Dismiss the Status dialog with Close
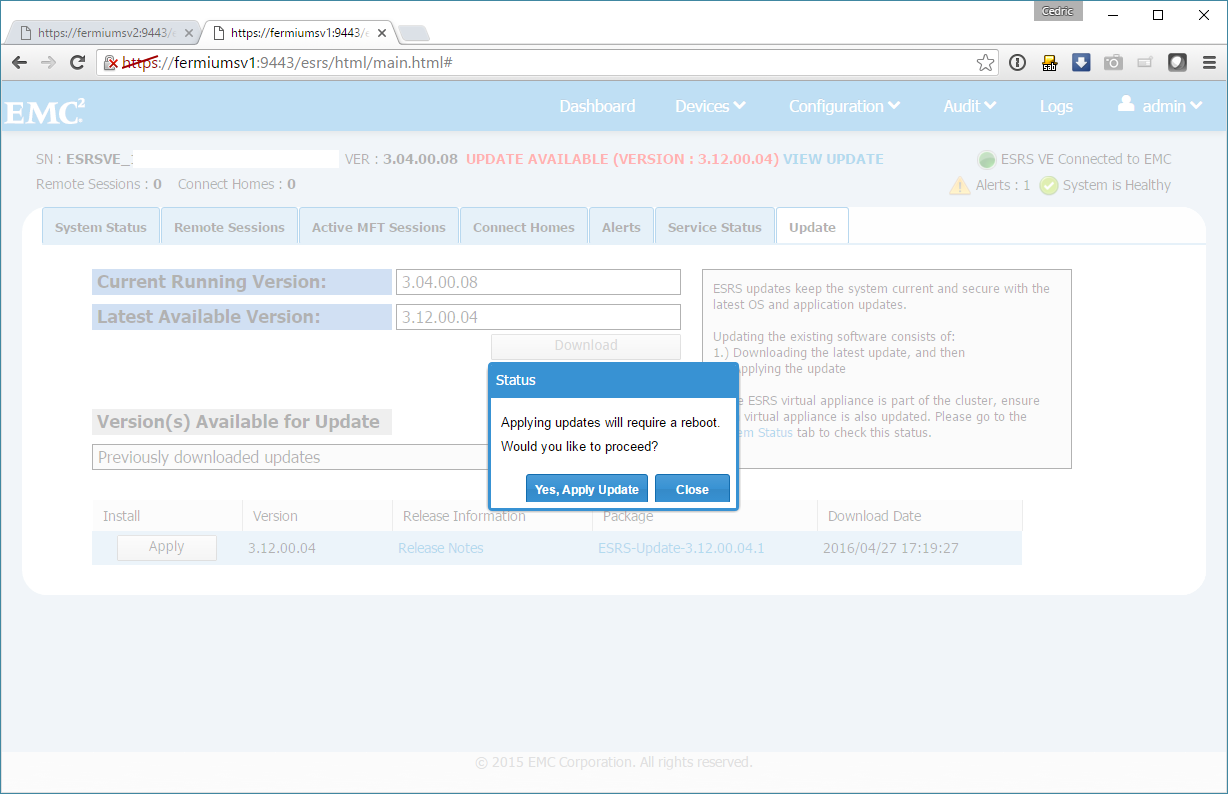1228x794 pixels. point(692,489)
